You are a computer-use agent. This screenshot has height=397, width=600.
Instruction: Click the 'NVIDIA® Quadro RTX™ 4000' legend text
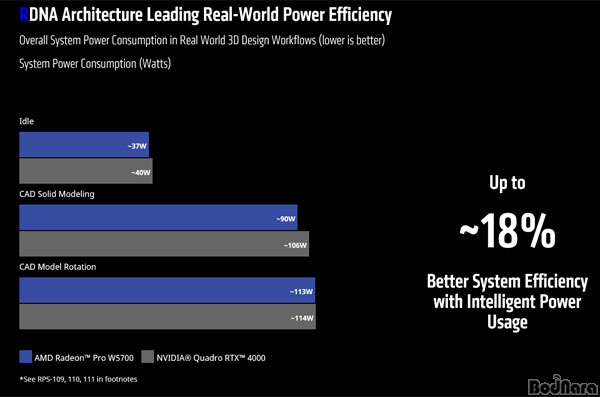tap(211, 358)
